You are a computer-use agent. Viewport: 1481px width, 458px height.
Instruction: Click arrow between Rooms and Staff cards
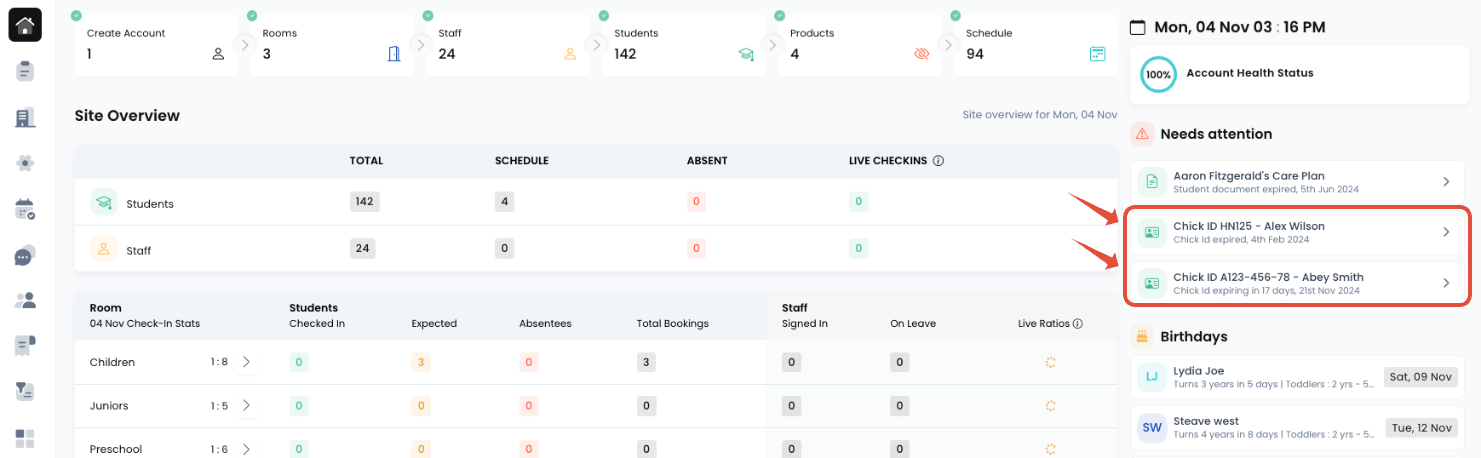[x=420, y=44]
